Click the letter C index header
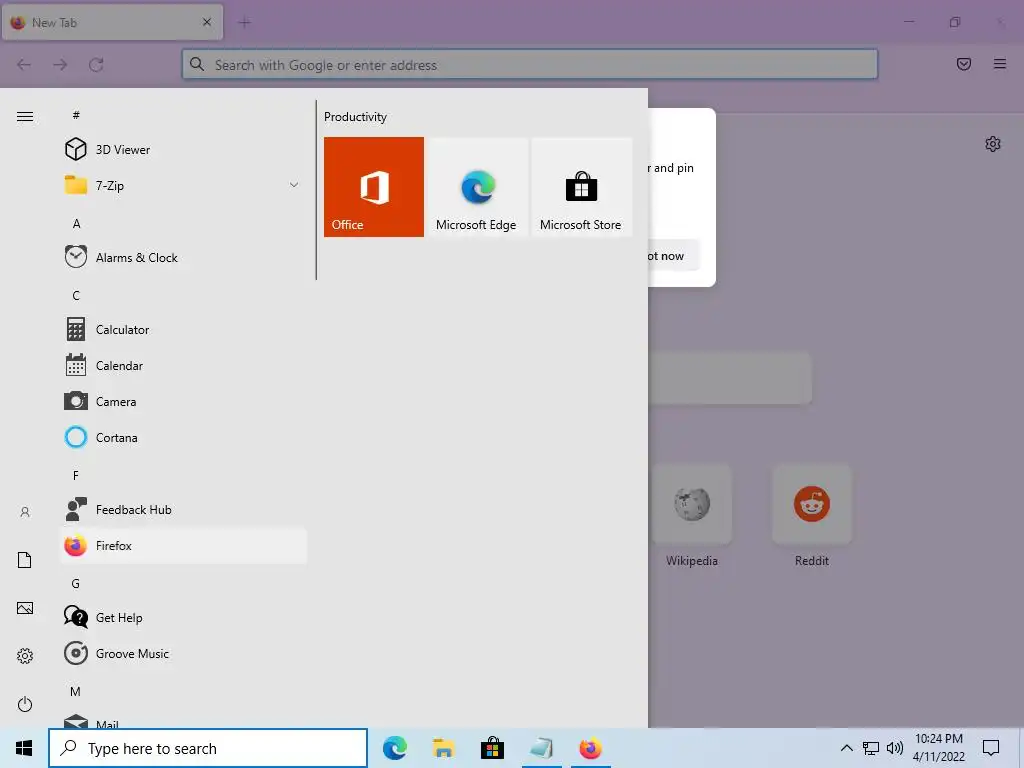 [76, 295]
